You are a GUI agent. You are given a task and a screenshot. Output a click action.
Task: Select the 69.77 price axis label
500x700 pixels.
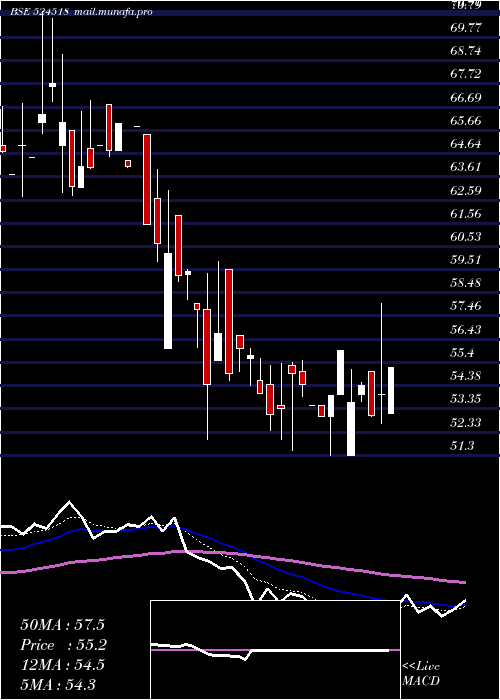coord(466,28)
